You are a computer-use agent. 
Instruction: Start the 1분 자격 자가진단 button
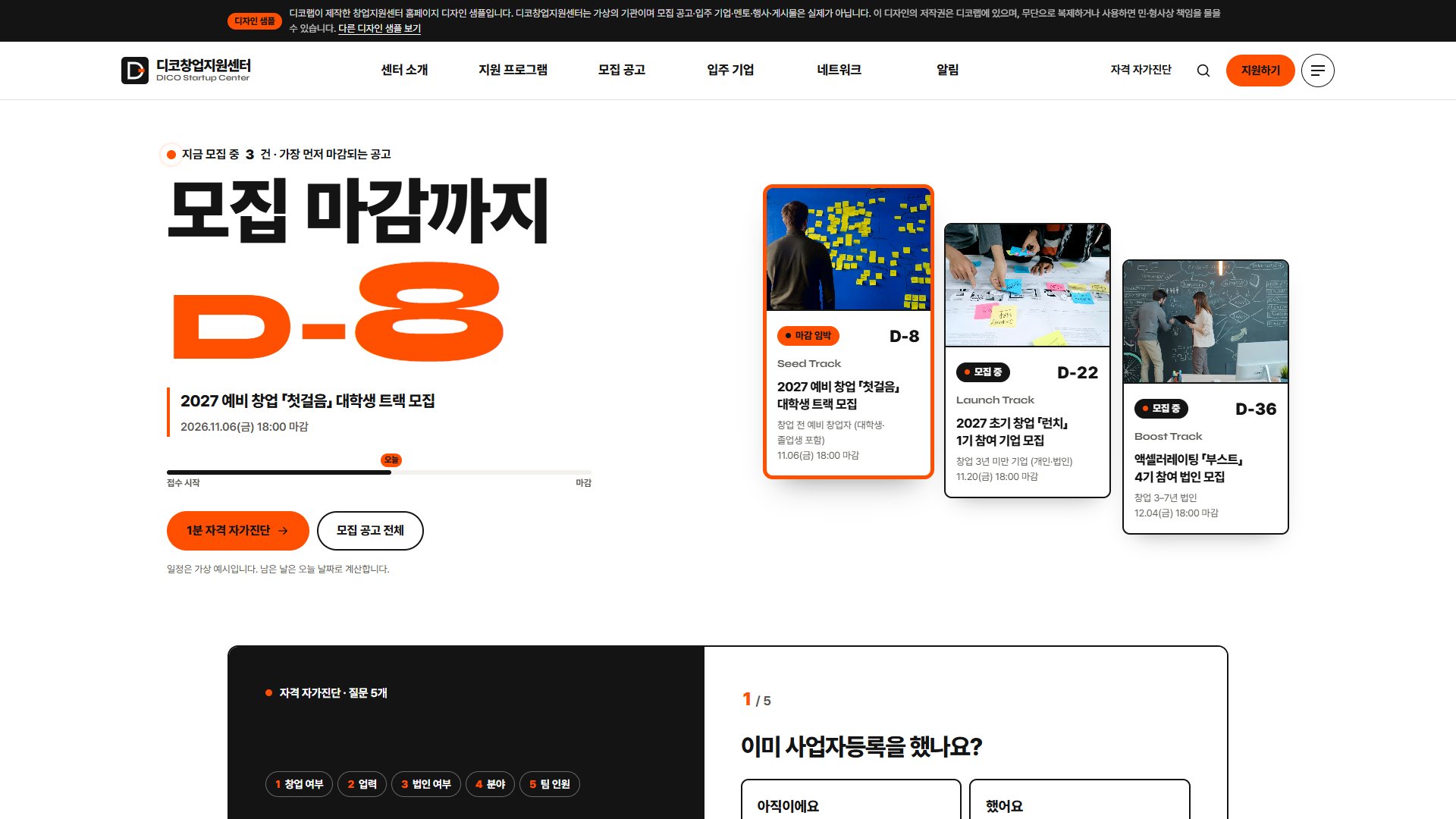point(238,531)
